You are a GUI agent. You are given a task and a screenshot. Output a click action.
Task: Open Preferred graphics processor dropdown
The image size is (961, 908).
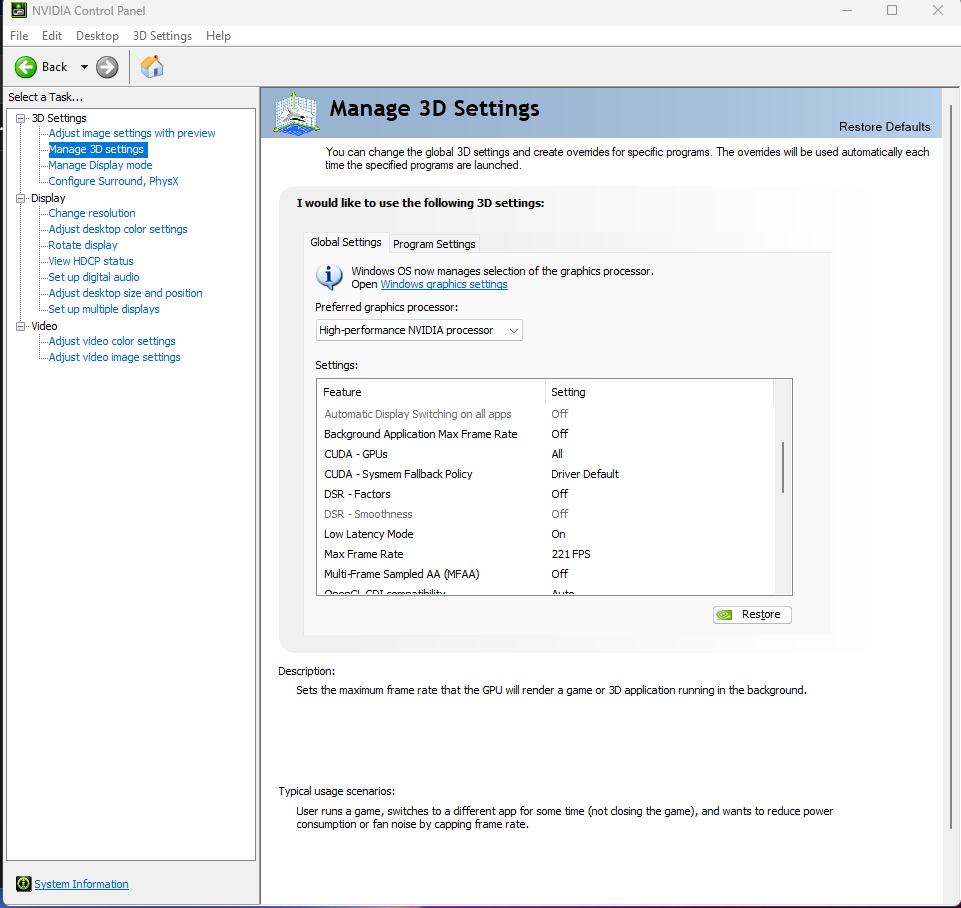tap(419, 330)
